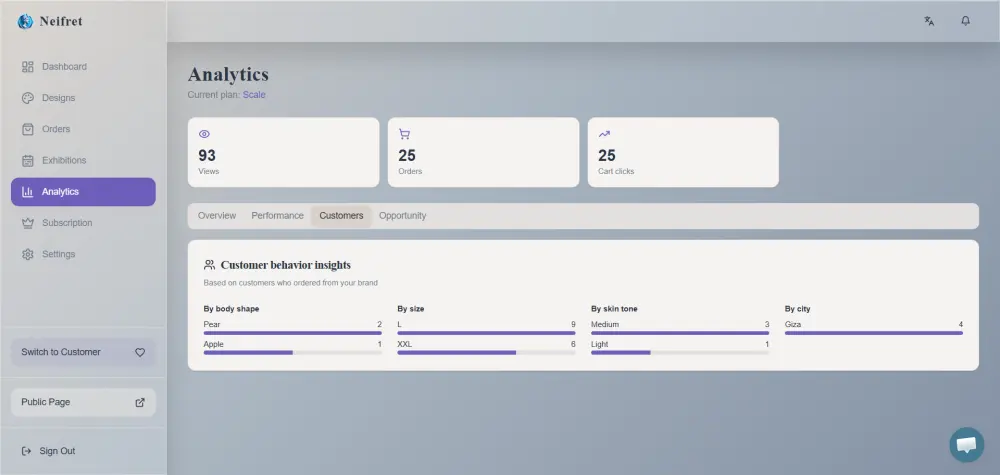Click the Views label
The width and height of the screenshot is (1000, 475).
point(209,172)
